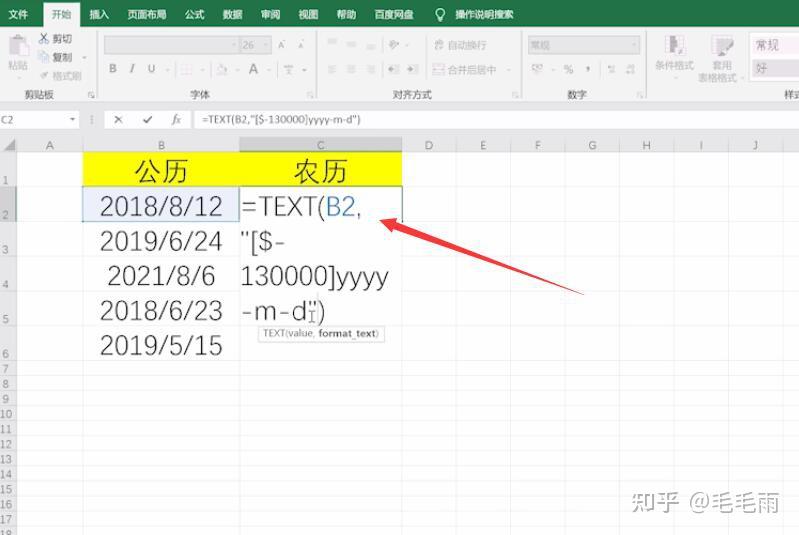Open the 公式 ribbon tab
The height and width of the screenshot is (535, 799).
pyautogui.click(x=194, y=14)
